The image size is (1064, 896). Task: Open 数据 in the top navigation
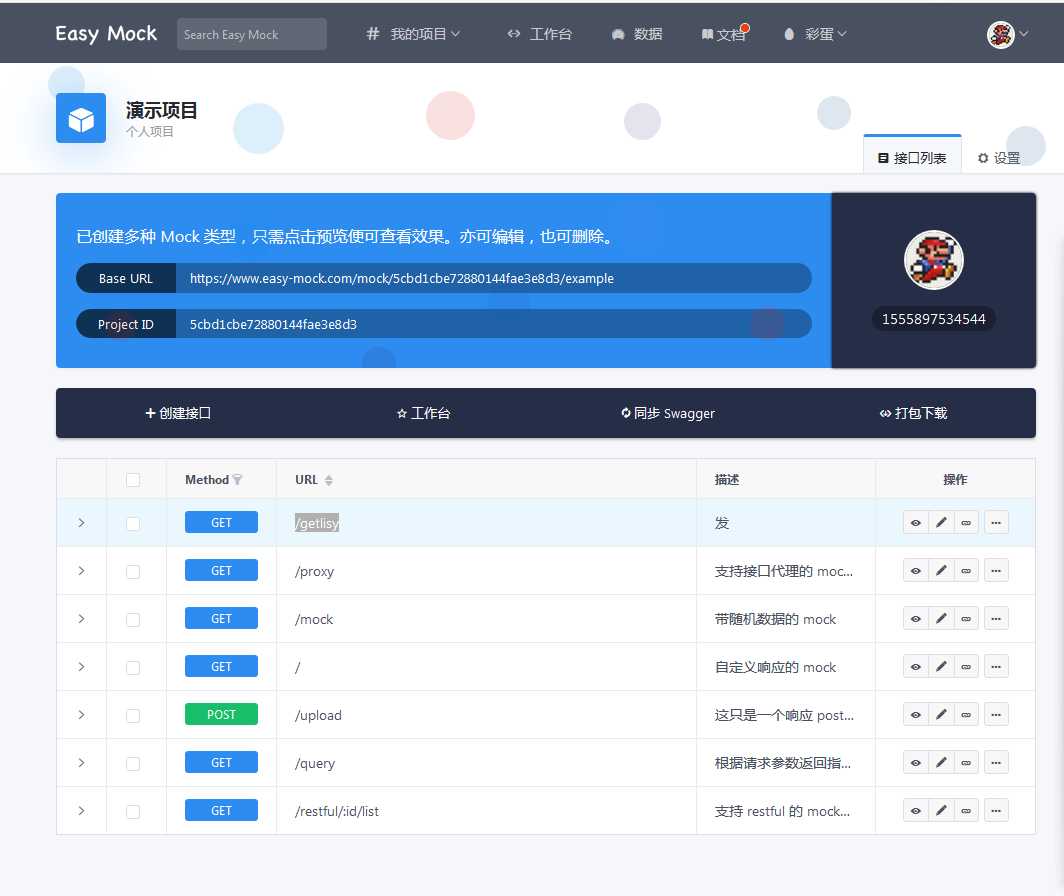click(636, 34)
